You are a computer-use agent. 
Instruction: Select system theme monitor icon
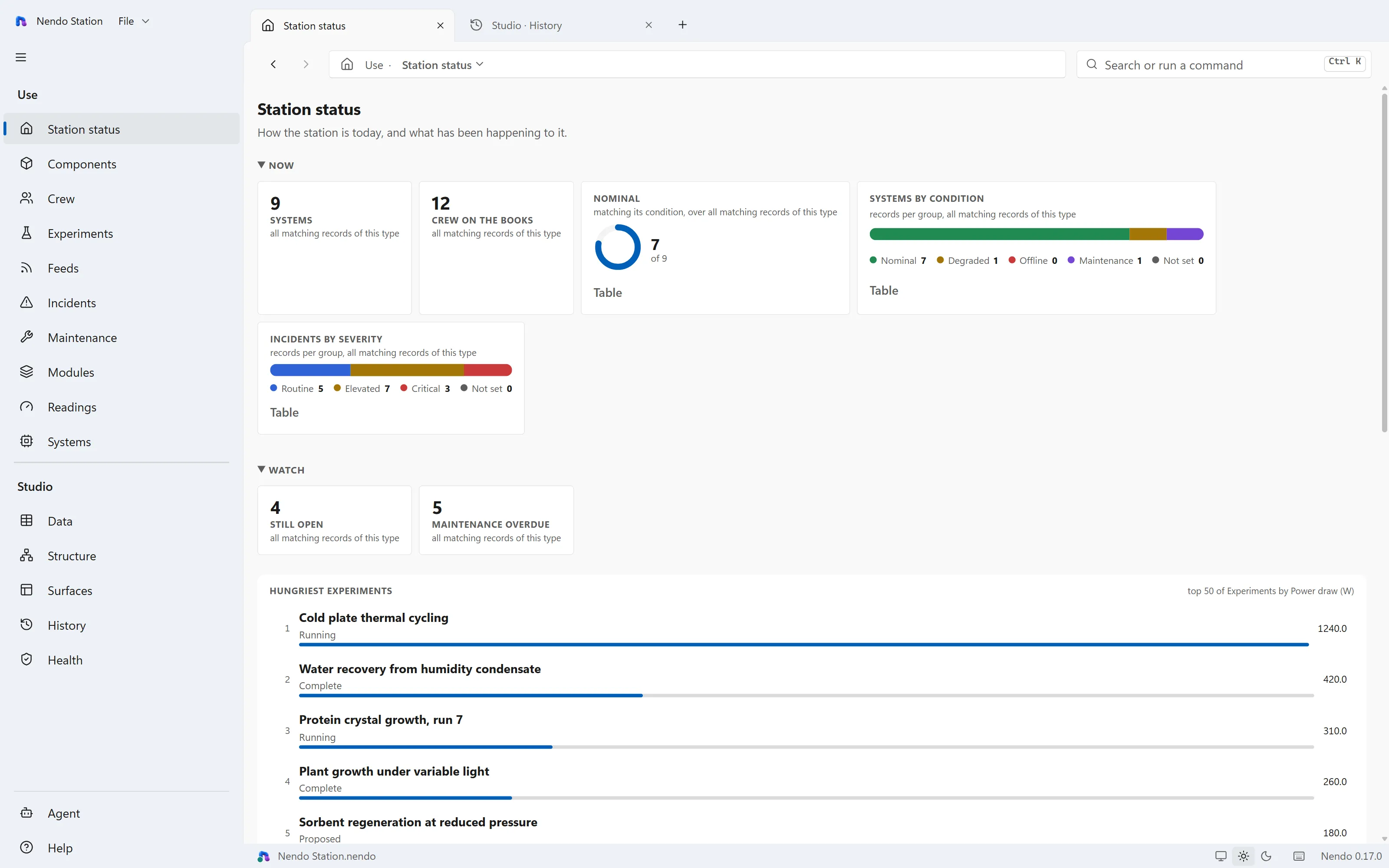coord(1221,856)
